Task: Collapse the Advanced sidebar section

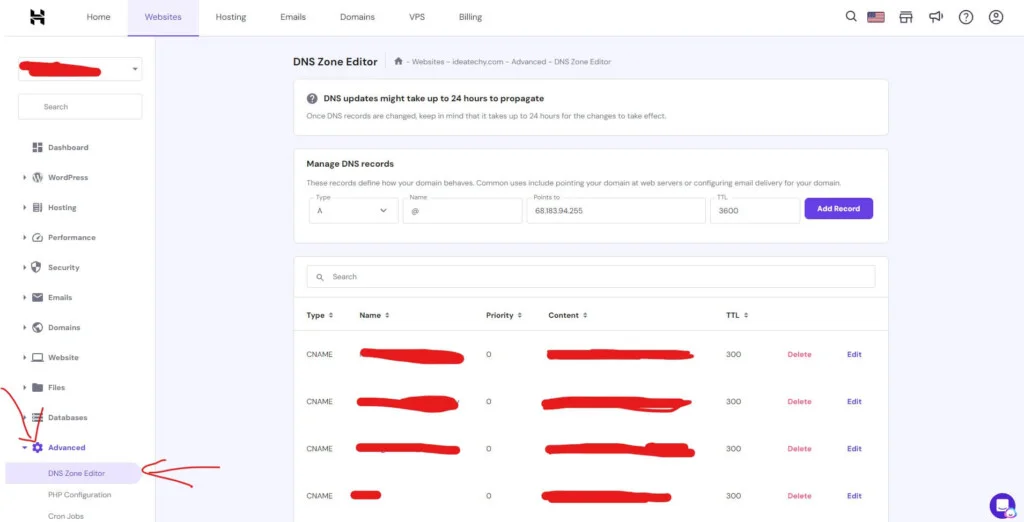Action: 25,448
